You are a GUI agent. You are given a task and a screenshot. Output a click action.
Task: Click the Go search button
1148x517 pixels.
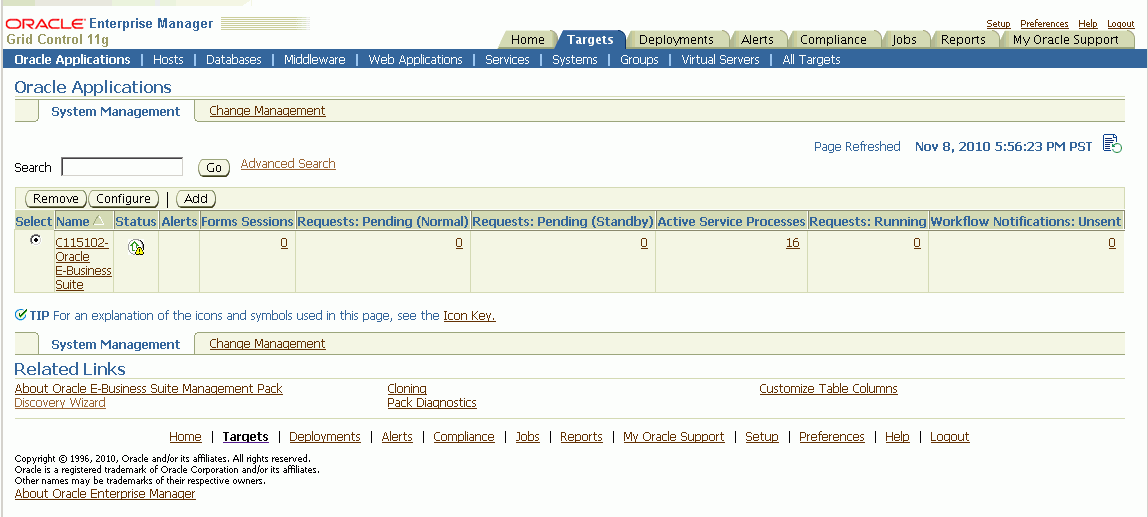coord(214,168)
